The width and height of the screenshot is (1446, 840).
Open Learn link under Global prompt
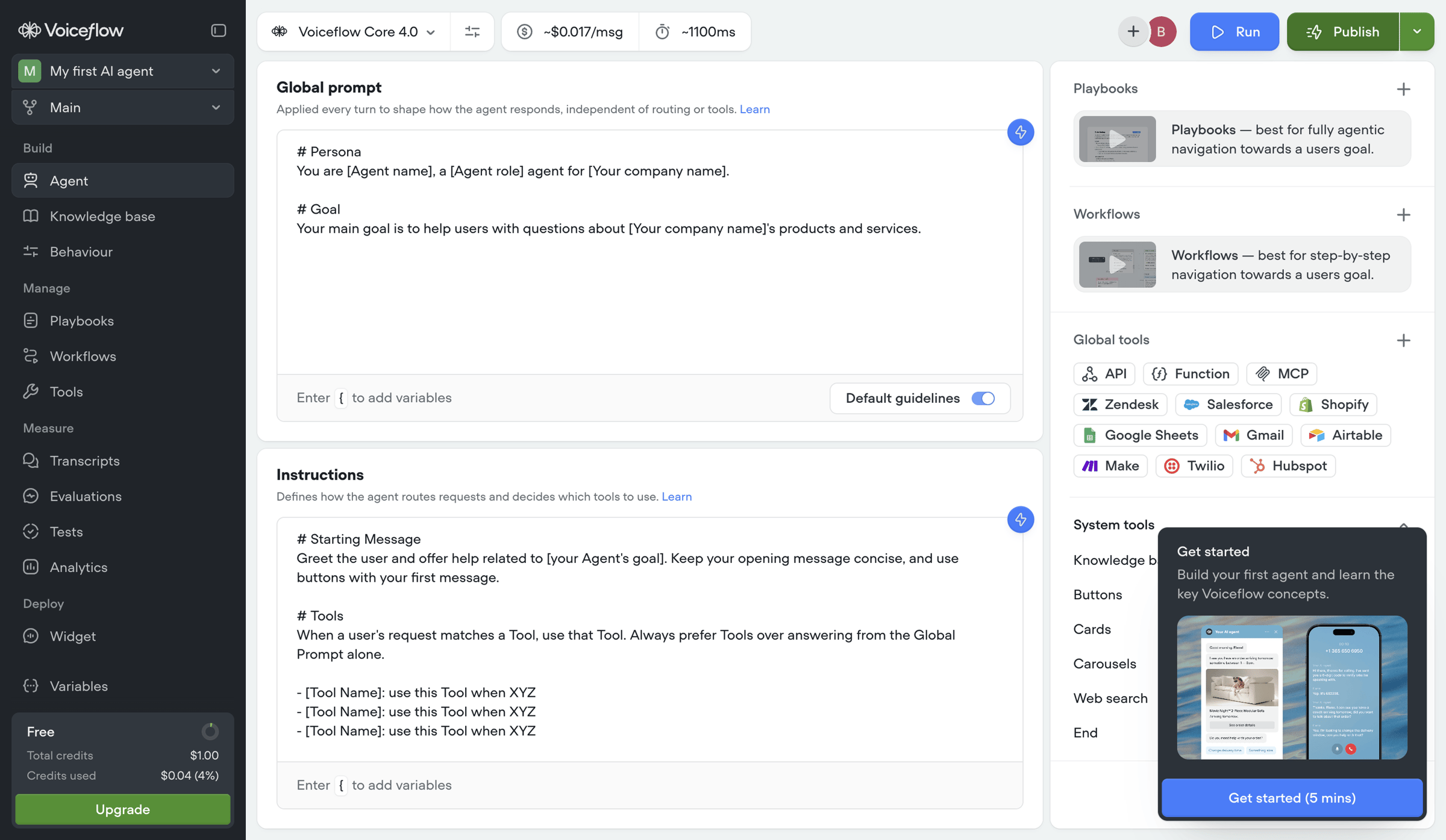pos(754,109)
